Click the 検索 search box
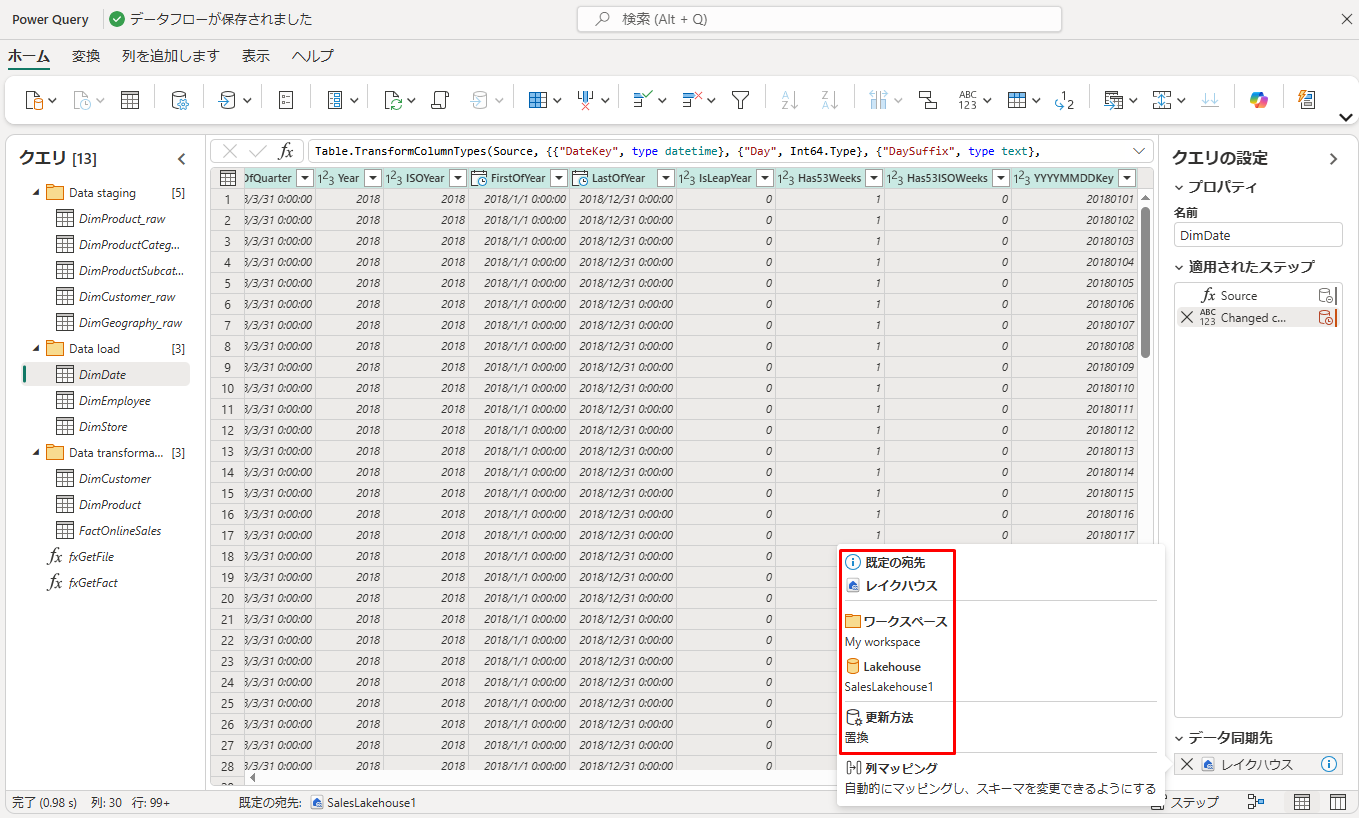The height and width of the screenshot is (818, 1359). coord(818,19)
